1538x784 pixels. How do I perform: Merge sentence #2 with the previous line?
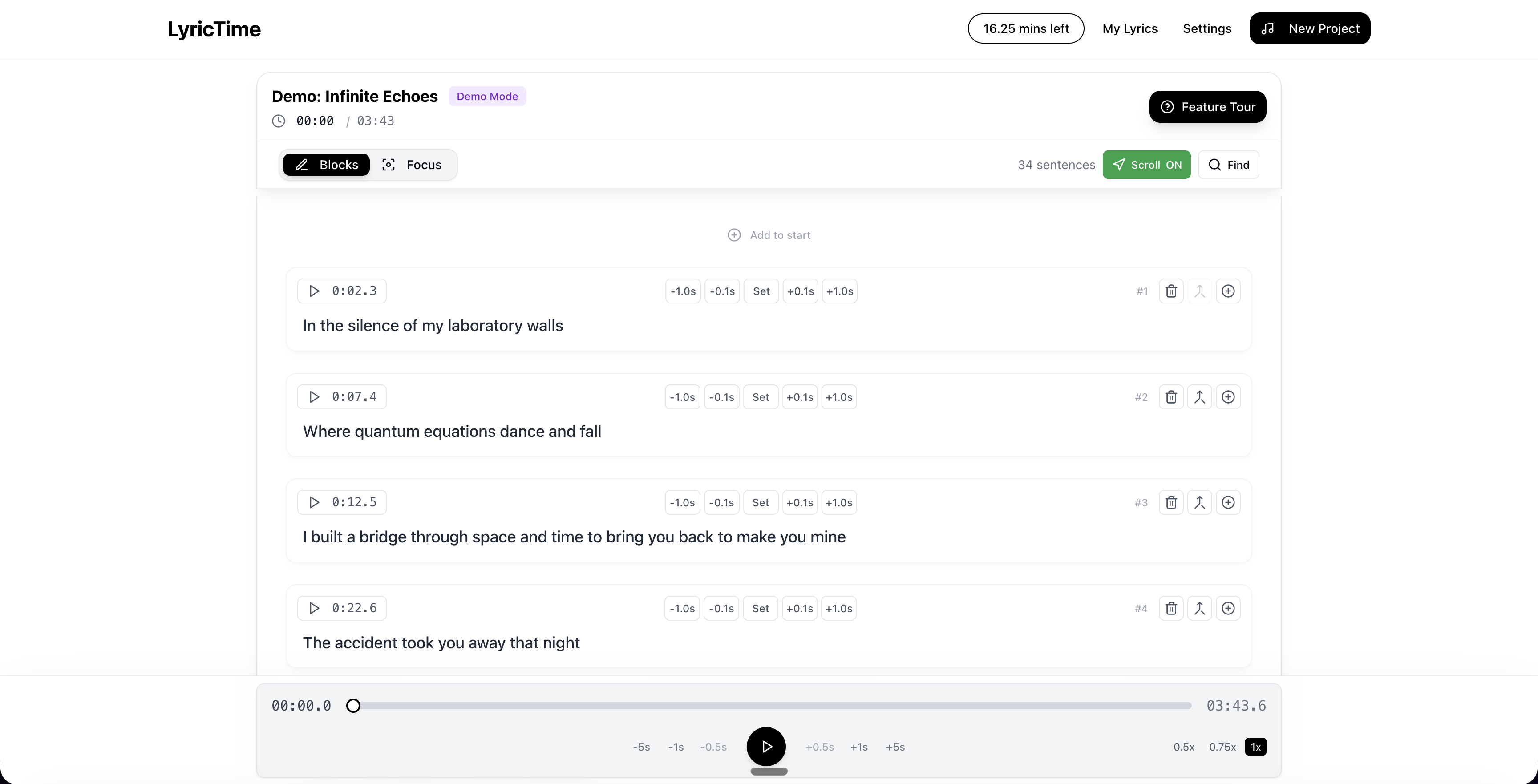point(1199,396)
